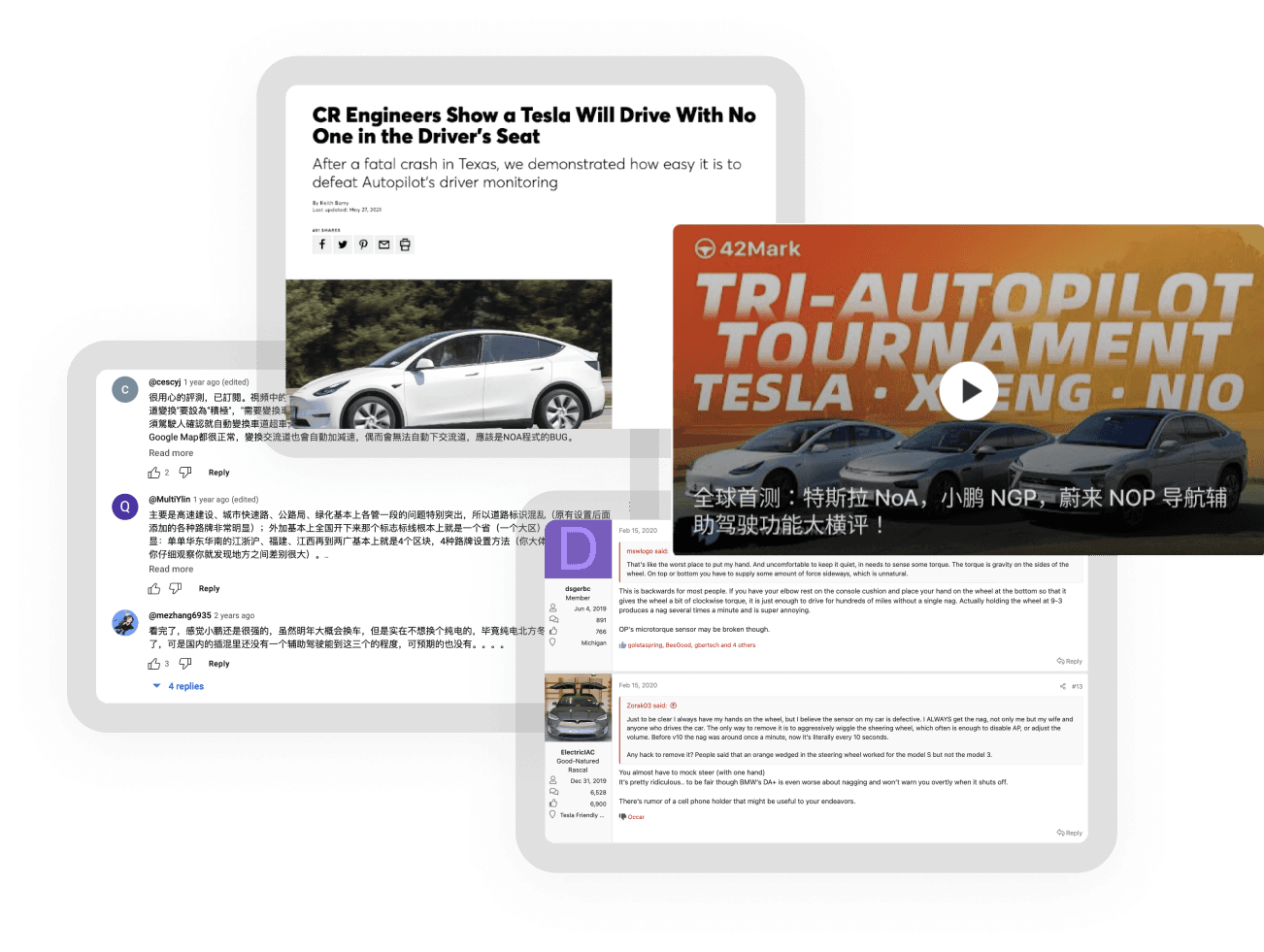Click dsgerbc's location pin icon

click(x=553, y=642)
